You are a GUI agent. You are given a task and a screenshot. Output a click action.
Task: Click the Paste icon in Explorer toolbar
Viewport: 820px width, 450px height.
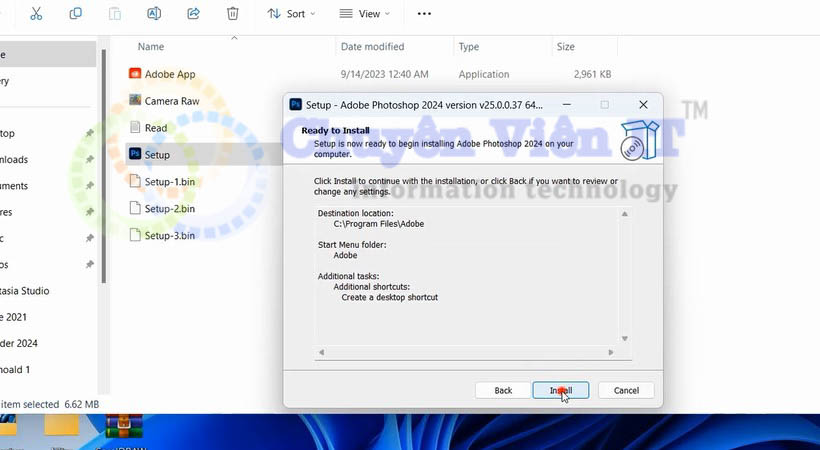click(115, 14)
